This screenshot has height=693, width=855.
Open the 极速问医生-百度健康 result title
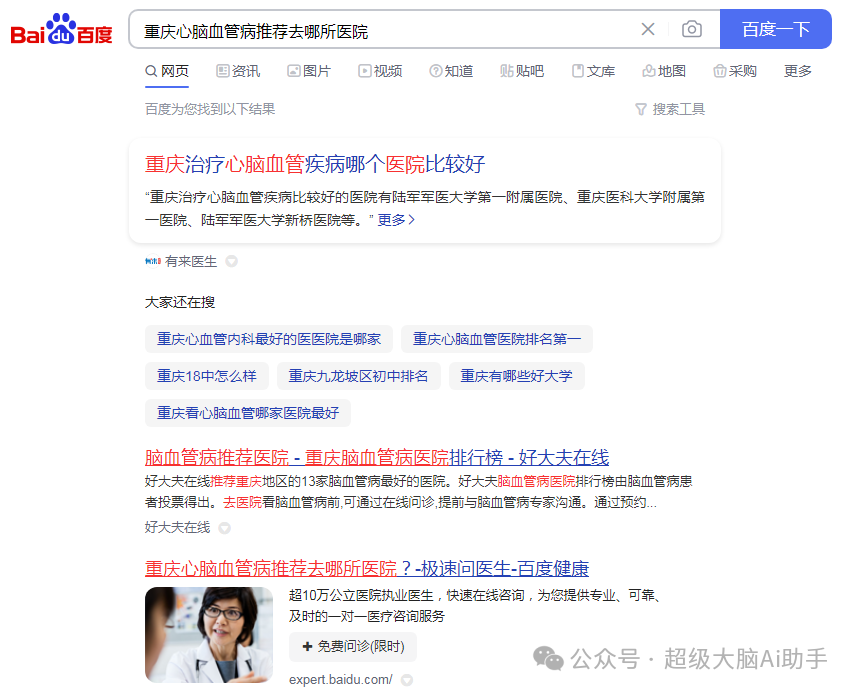pos(367,569)
